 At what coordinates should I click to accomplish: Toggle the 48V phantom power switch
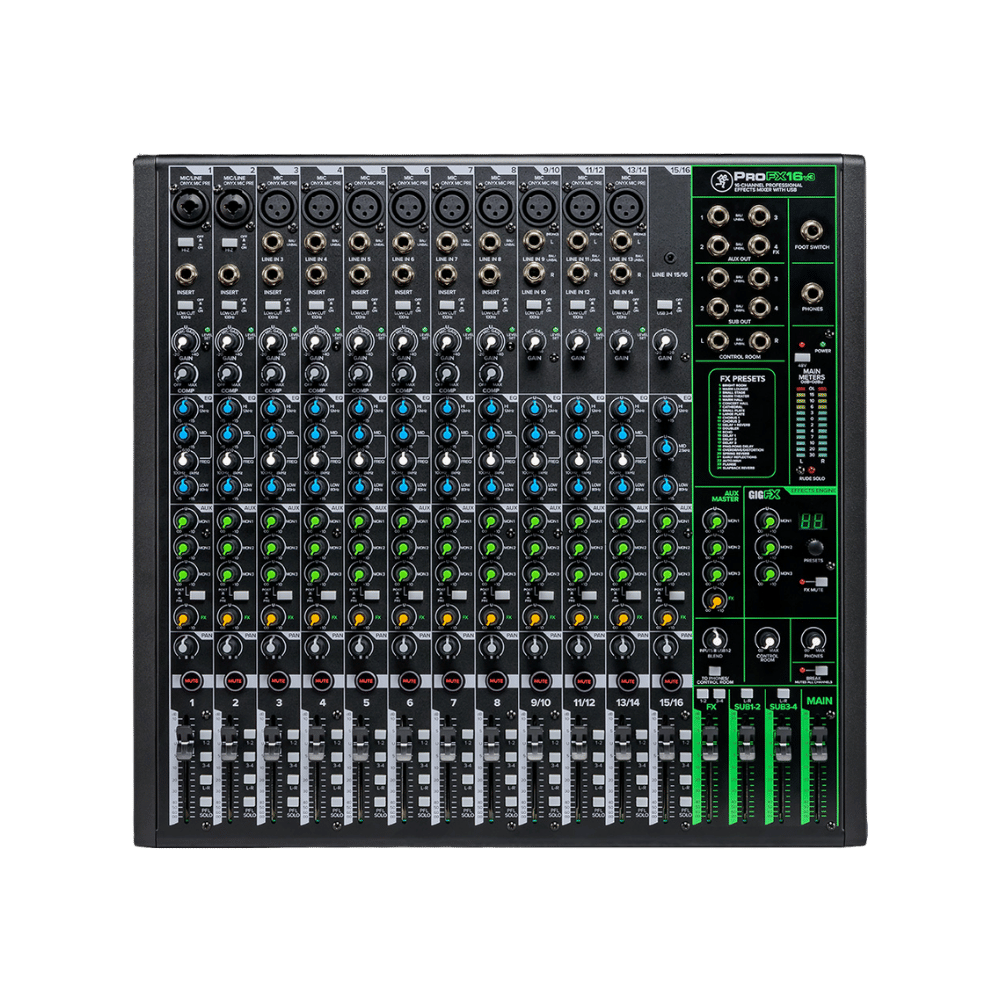802,357
